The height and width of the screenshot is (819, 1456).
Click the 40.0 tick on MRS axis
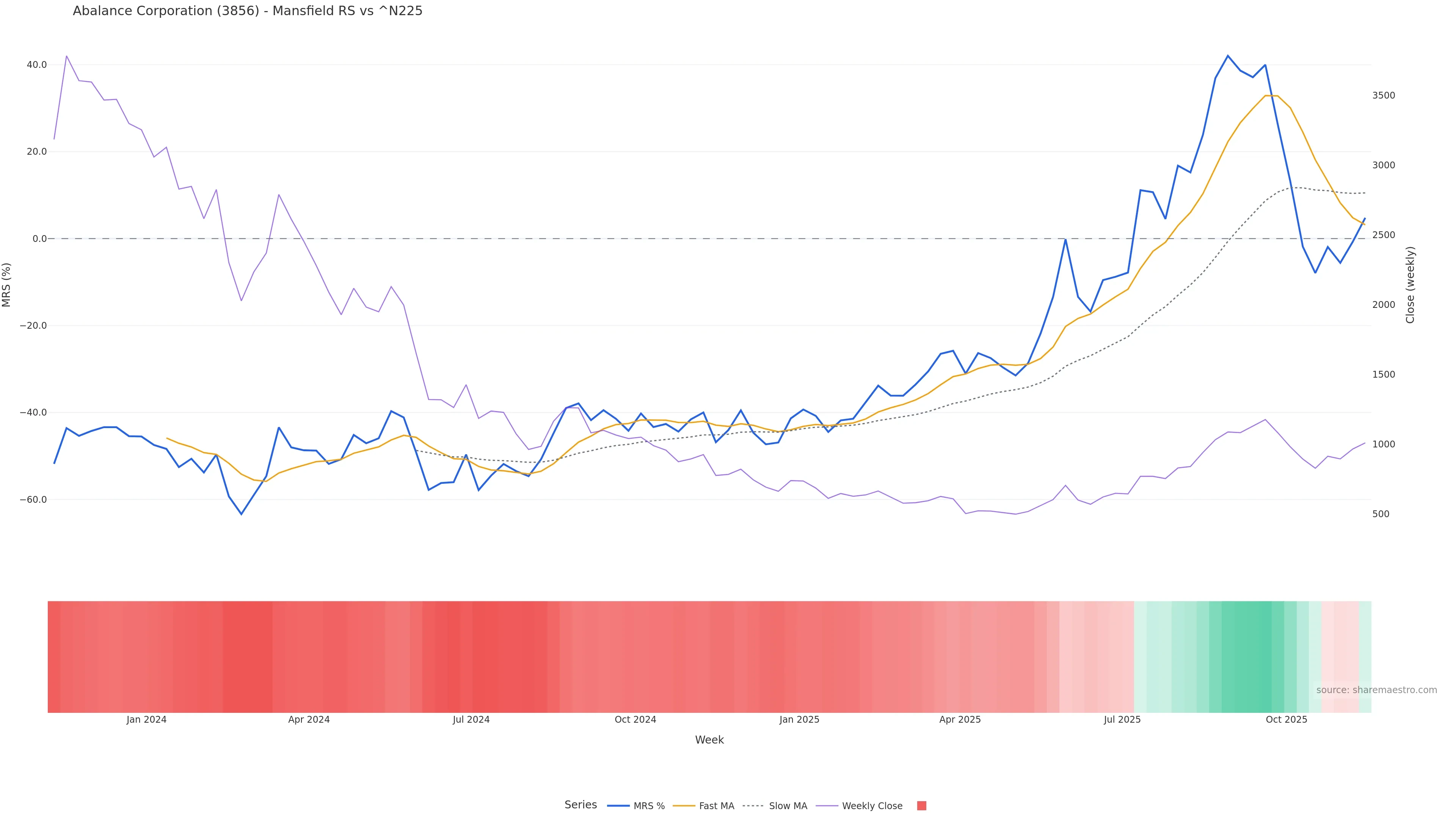(37, 65)
